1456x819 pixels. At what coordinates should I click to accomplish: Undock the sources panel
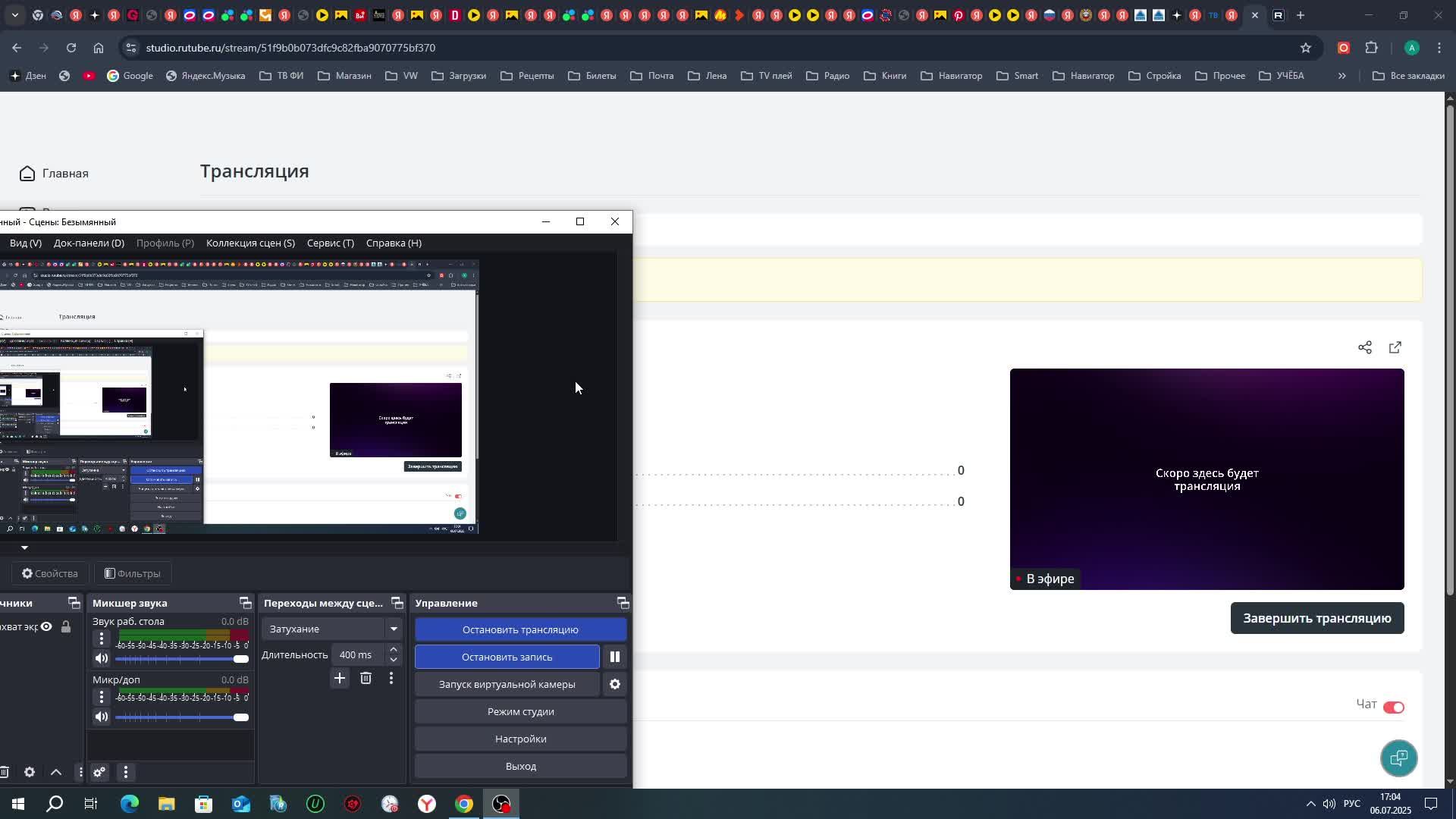pyautogui.click(x=74, y=603)
